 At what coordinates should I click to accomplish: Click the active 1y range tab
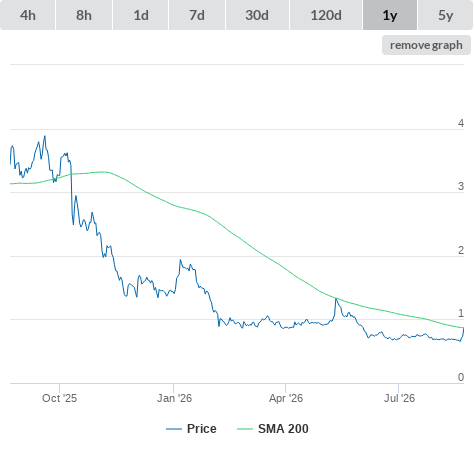pyautogui.click(x=390, y=15)
